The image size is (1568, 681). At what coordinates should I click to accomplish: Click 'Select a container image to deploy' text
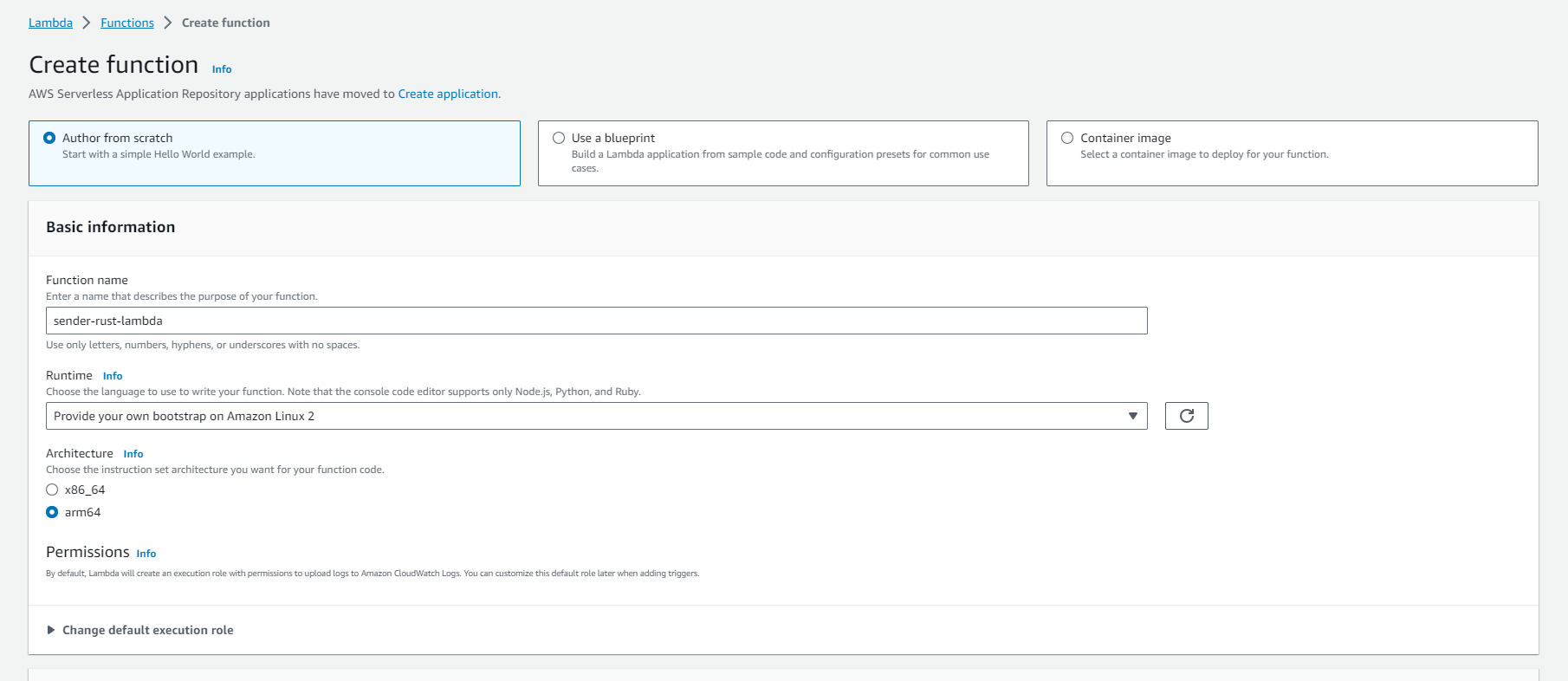point(1204,154)
